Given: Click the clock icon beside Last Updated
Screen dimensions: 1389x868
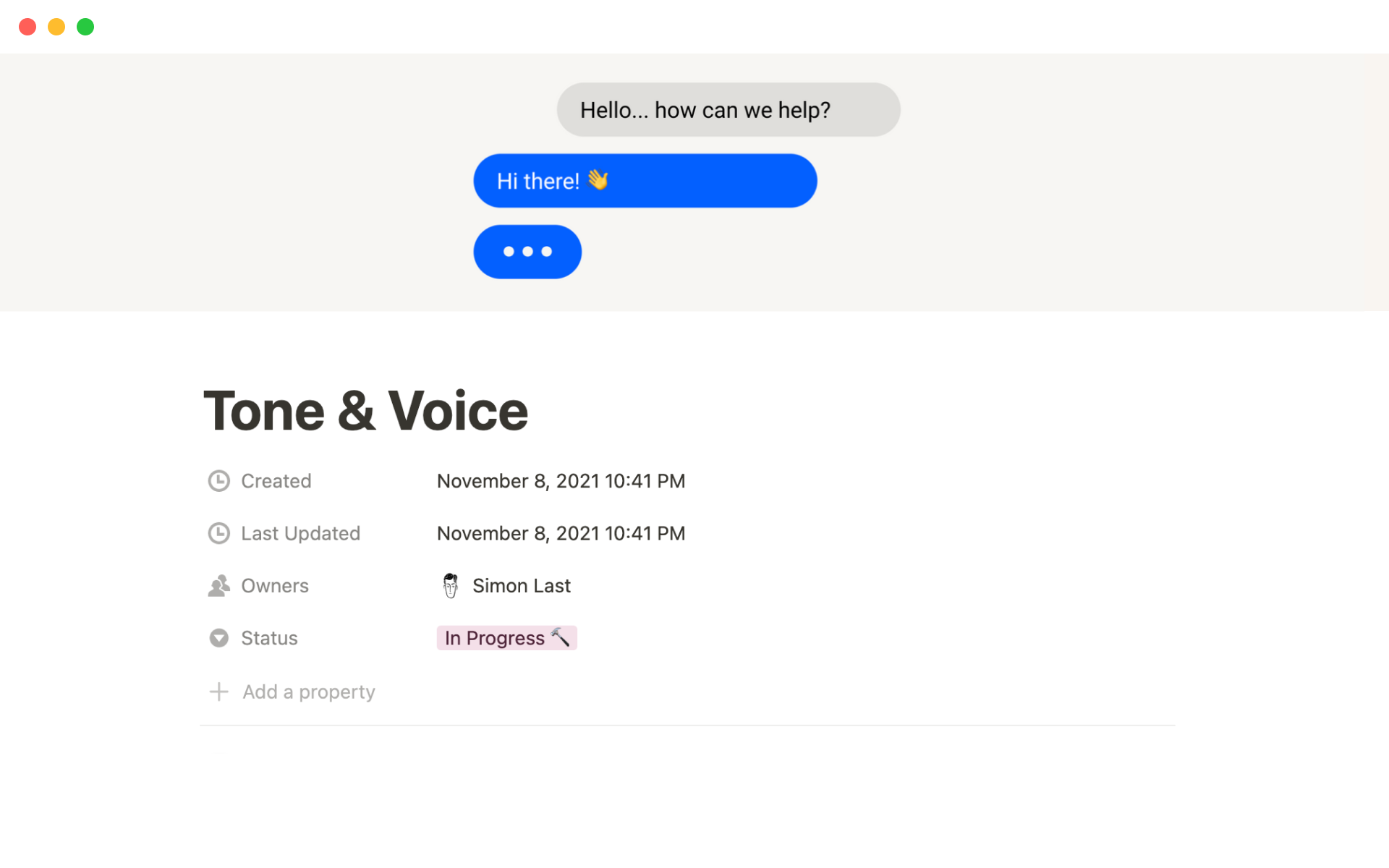Looking at the screenshot, I should (218, 533).
